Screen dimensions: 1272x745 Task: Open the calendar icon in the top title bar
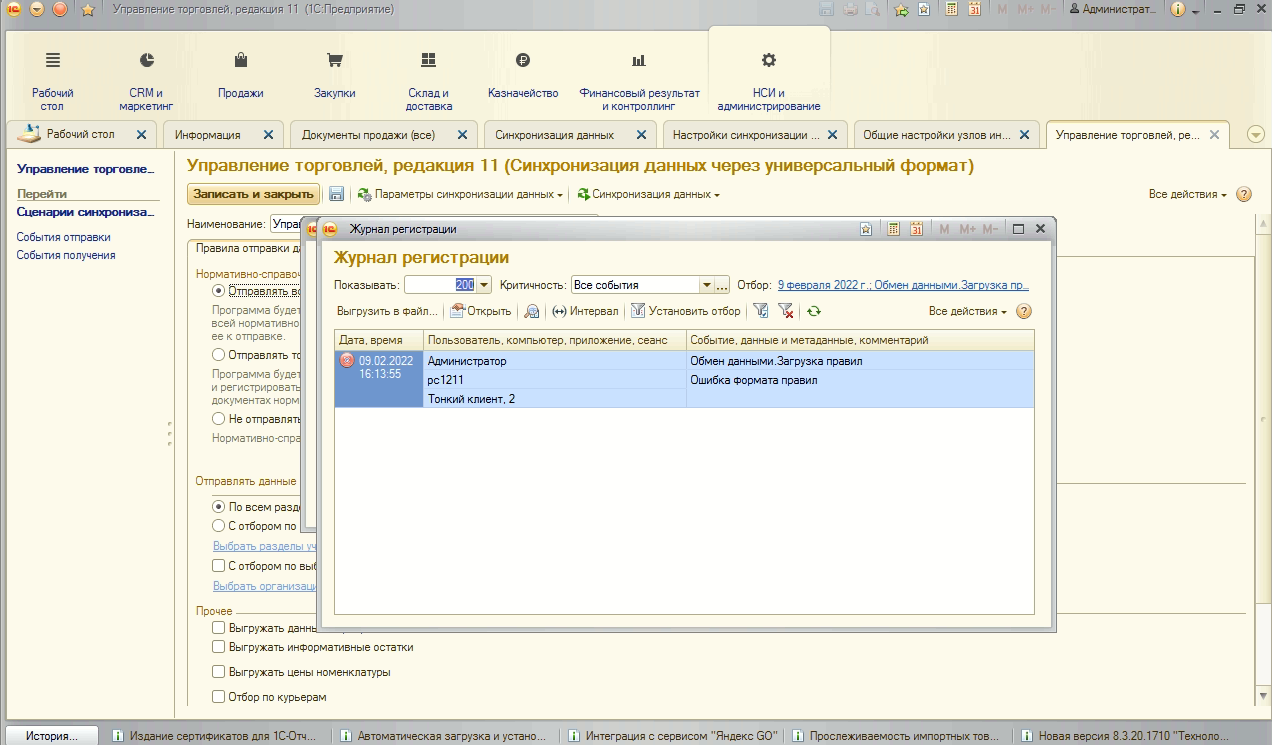pos(973,9)
